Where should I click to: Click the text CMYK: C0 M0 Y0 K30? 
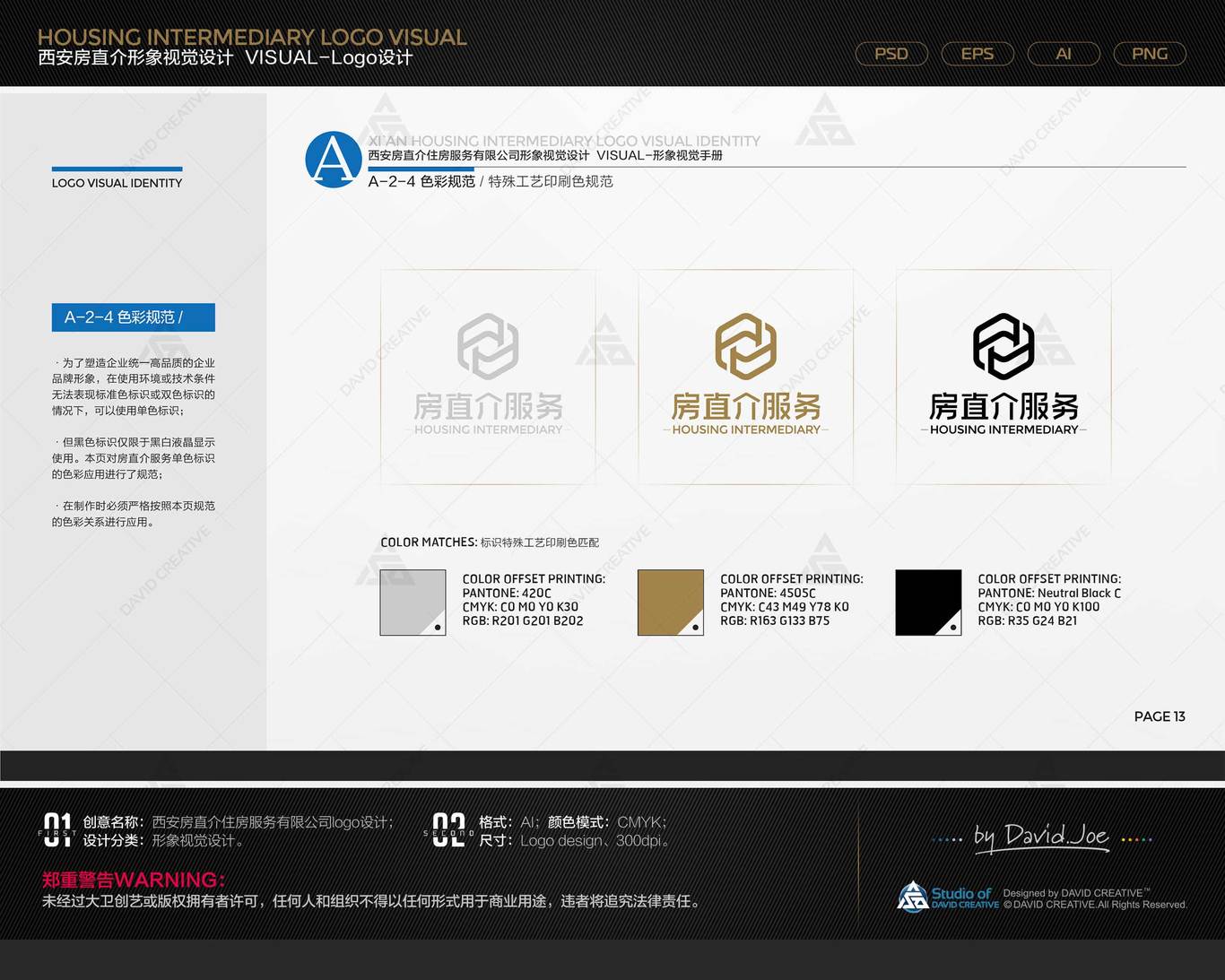(x=520, y=607)
